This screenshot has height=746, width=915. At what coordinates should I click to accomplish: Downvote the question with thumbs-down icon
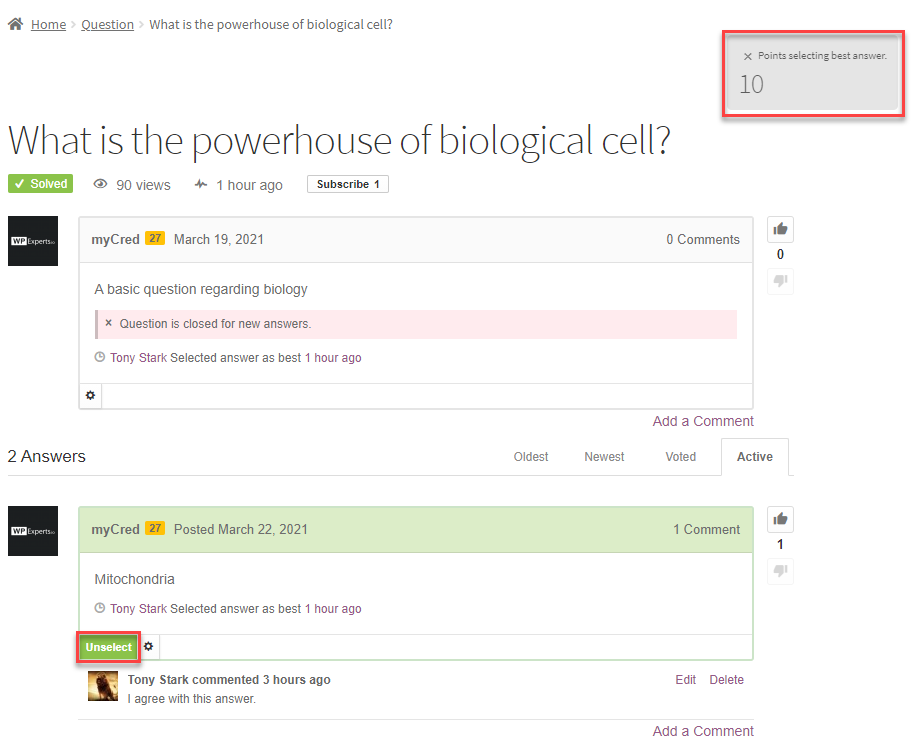(780, 281)
